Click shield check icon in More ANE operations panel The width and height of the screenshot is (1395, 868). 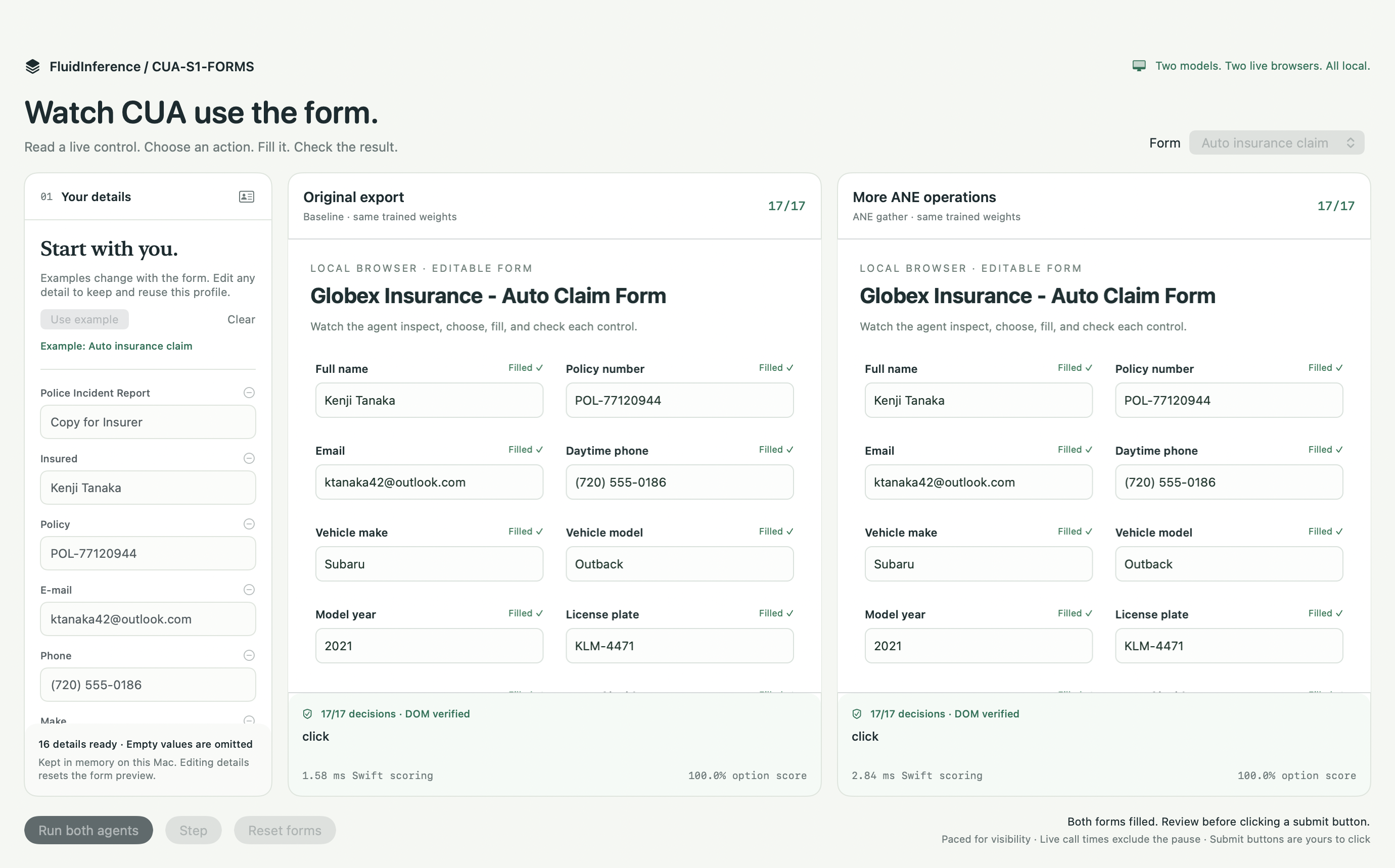(x=857, y=713)
